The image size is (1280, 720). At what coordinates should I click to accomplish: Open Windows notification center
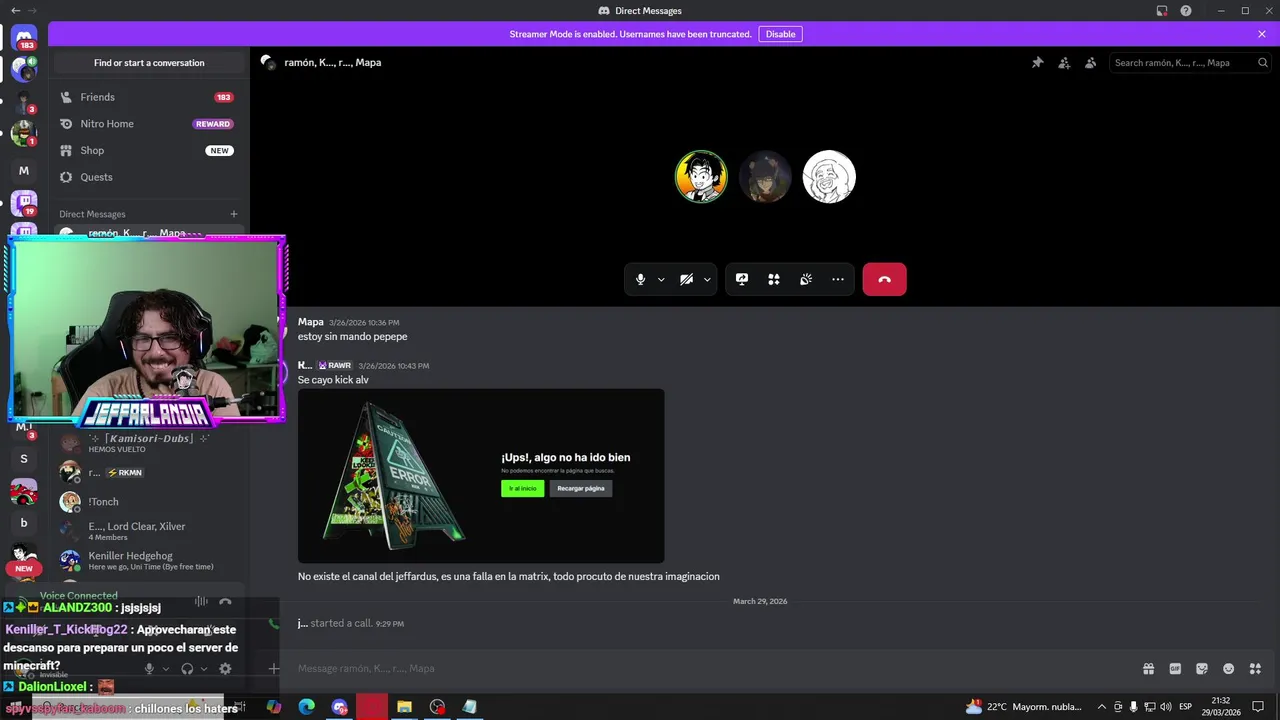[x=1258, y=706]
